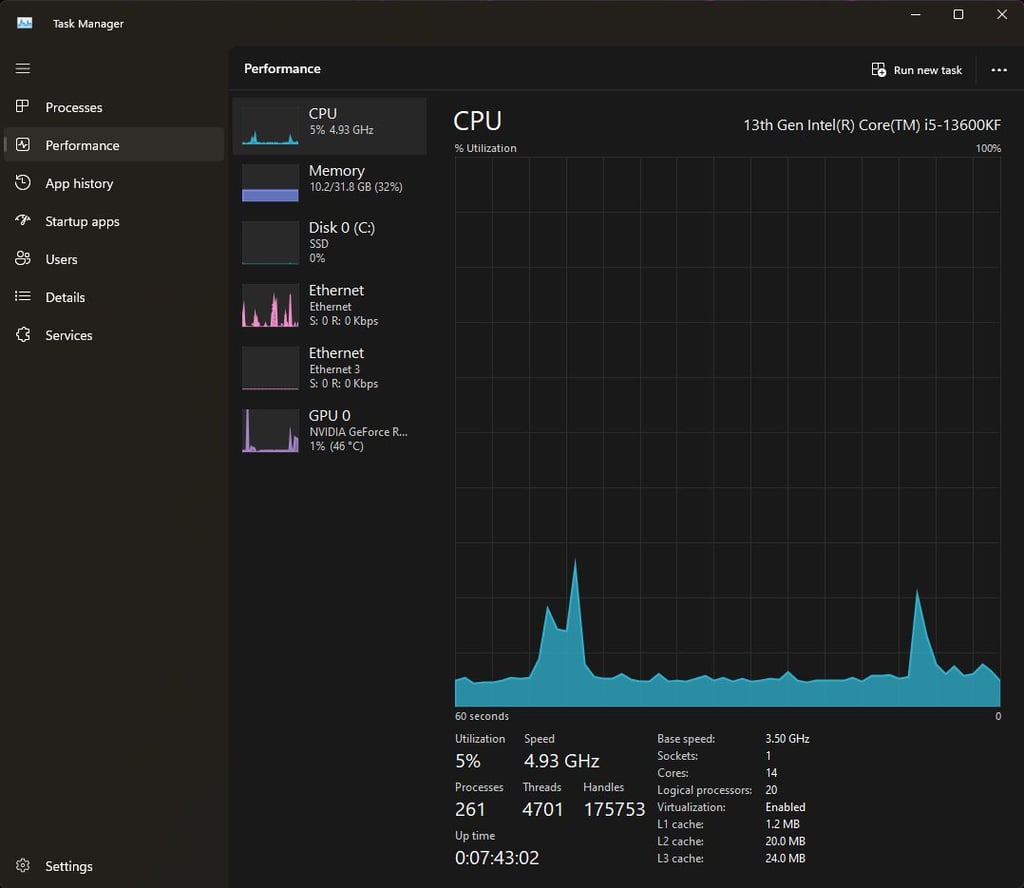Toggle the hamburger navigation menu
The height and width of the screenshot is (888, 1024).
coord(23,69)
